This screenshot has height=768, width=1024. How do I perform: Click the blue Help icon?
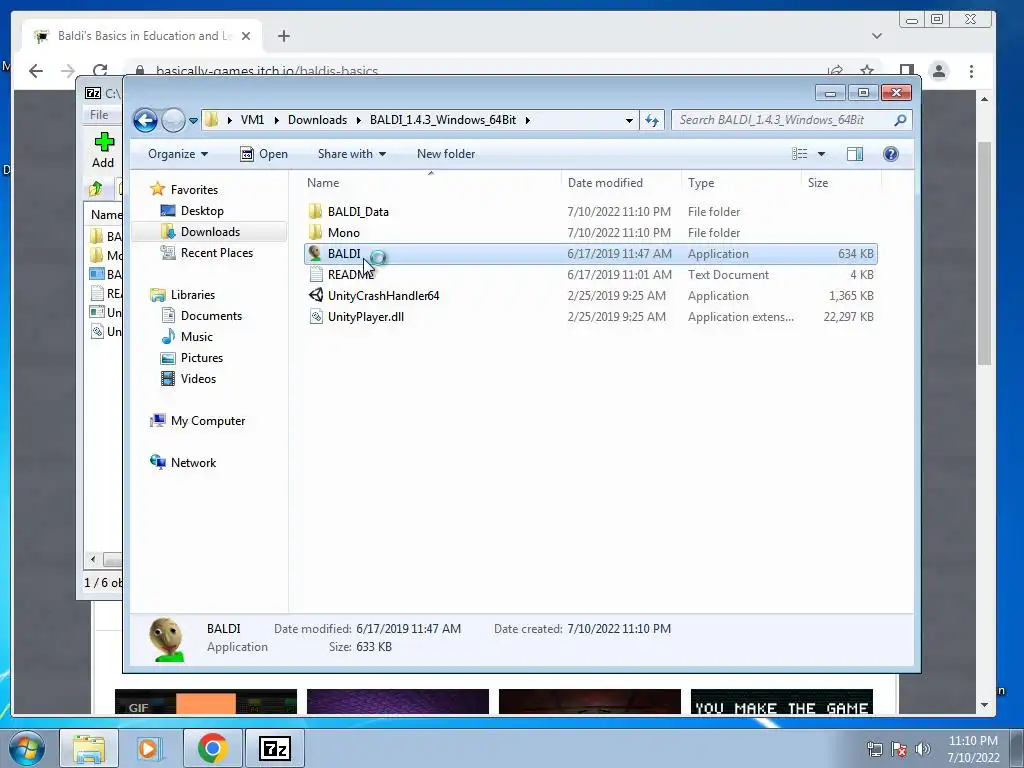(x=891, y=154)
